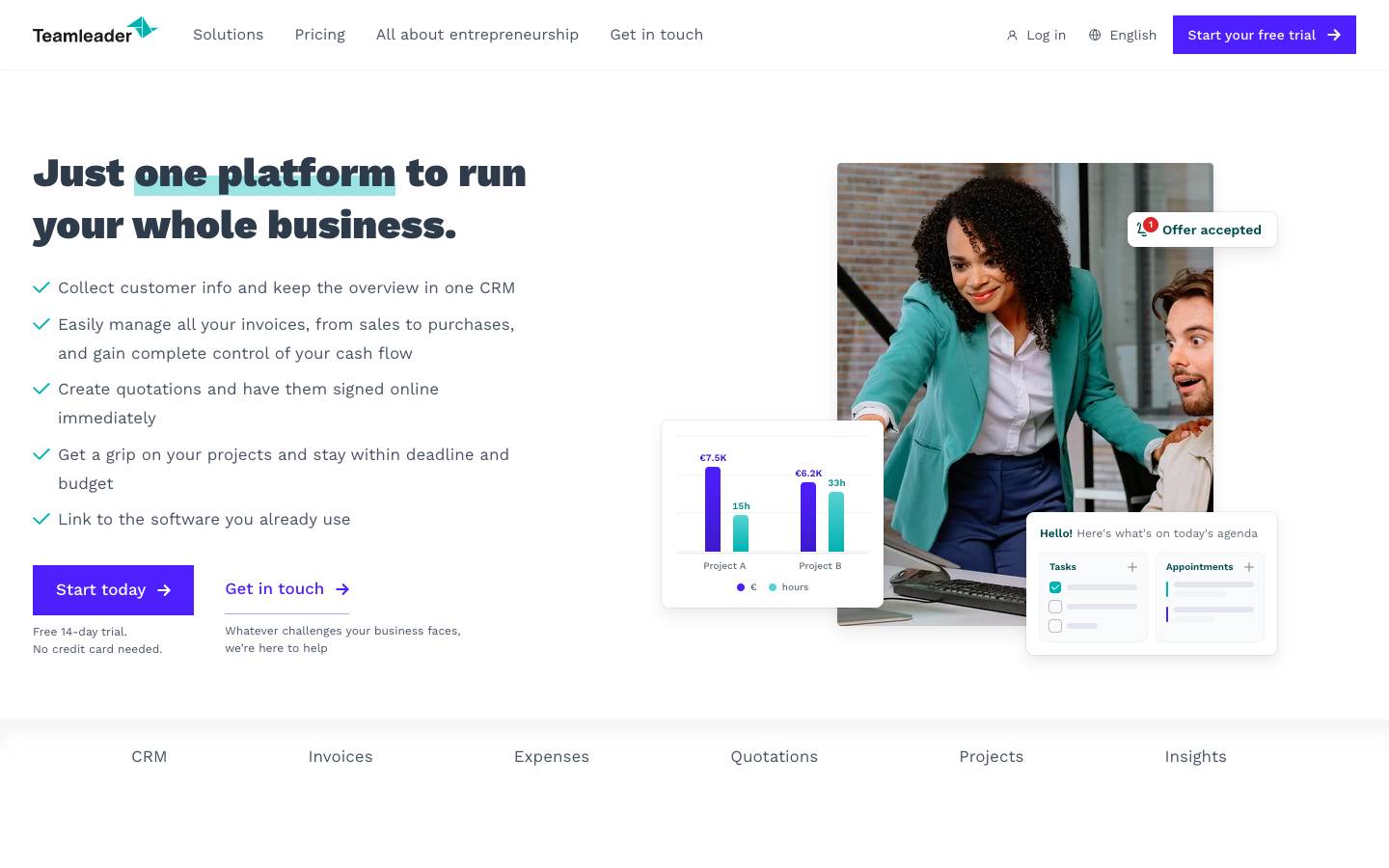Select the Insights tab
The width and height of the screenshot is (1389, 868).
(x=1196, y=757)
